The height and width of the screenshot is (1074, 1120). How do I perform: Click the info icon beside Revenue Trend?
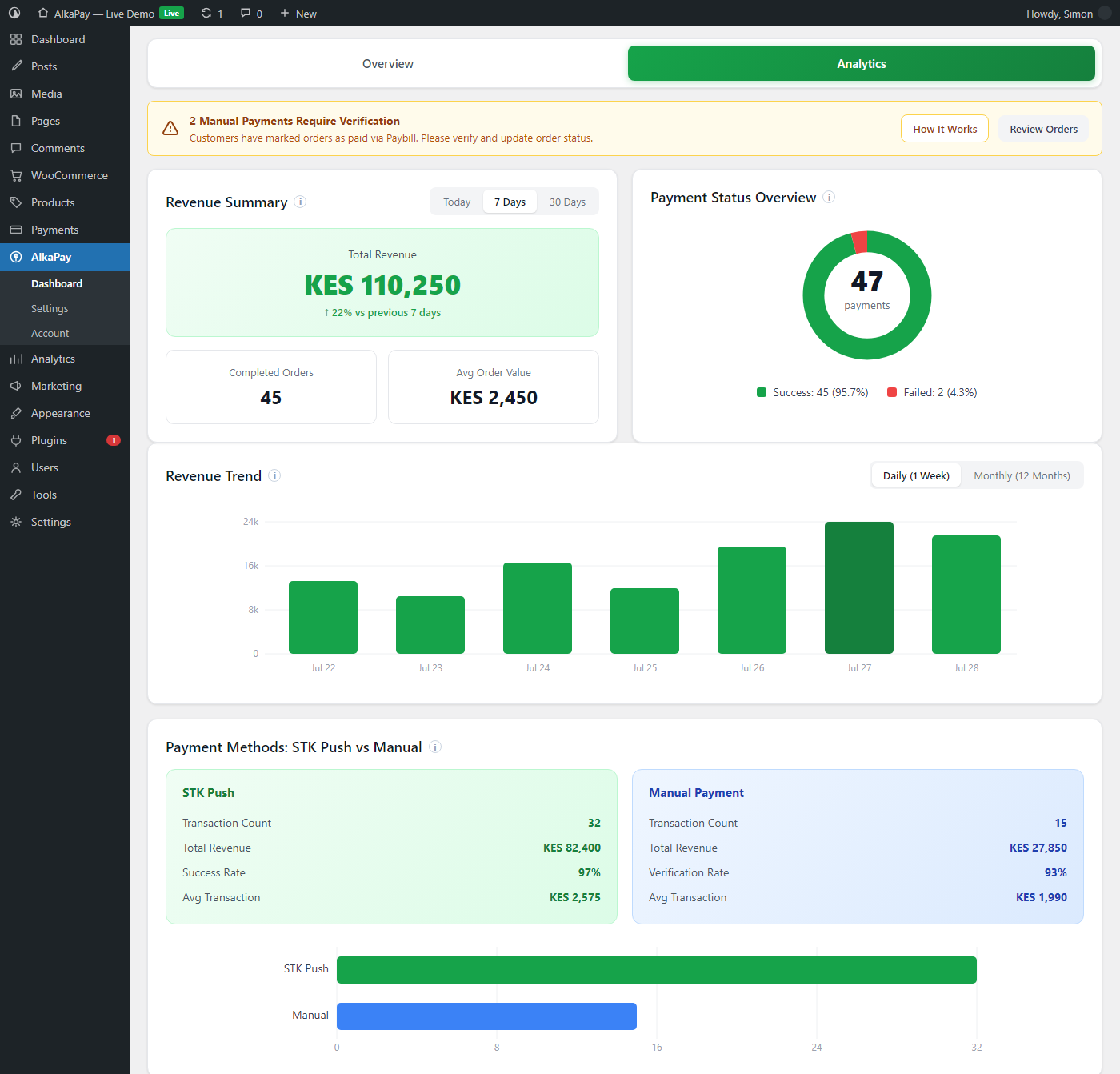(274, 475)
